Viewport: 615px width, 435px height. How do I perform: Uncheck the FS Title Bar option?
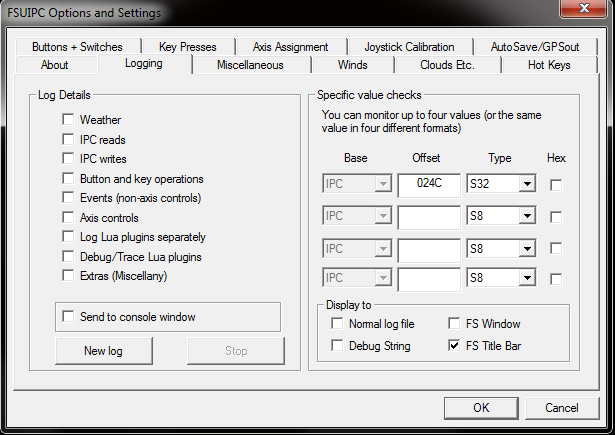[x=454, y=345]
